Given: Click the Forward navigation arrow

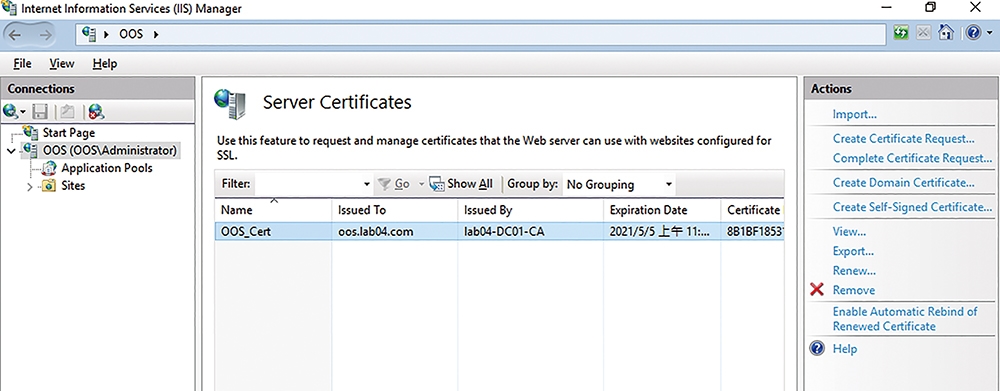Looking at the screenshot, I should tap(45, 35).
